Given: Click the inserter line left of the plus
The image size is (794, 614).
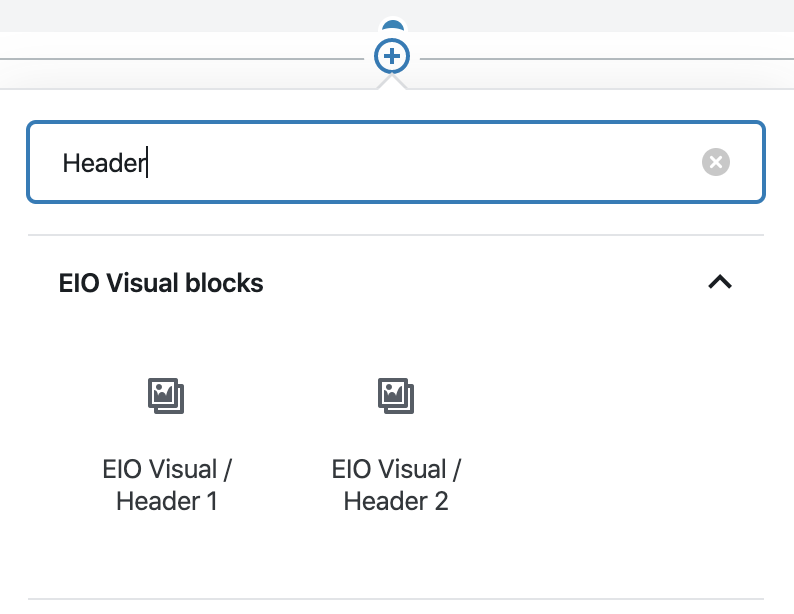Looking at the screenshot, I should (182, 59).
